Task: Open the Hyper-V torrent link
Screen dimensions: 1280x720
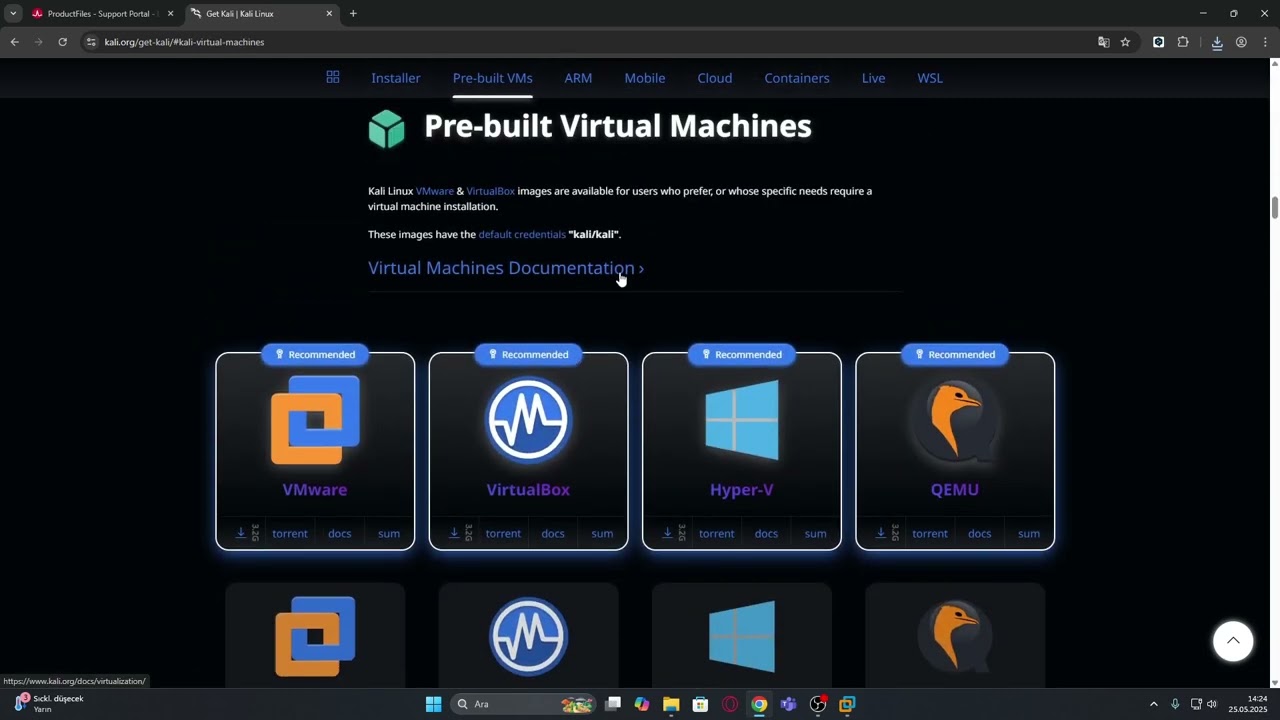Action: coord(716,533)
